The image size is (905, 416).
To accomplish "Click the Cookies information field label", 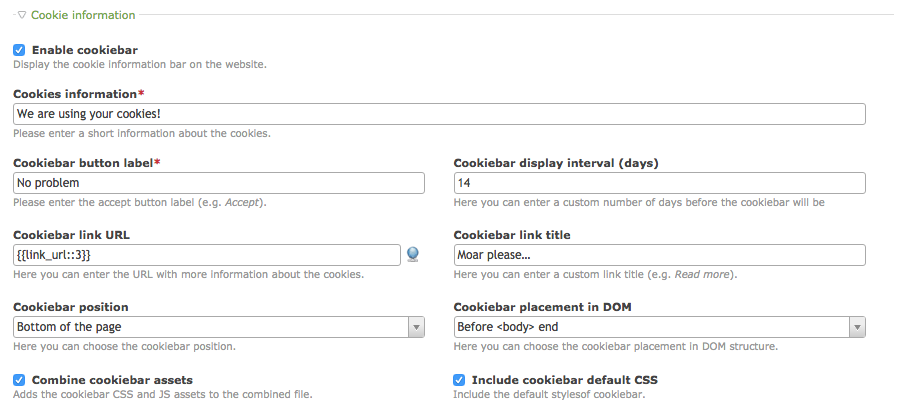I will [x=75, y=94].
